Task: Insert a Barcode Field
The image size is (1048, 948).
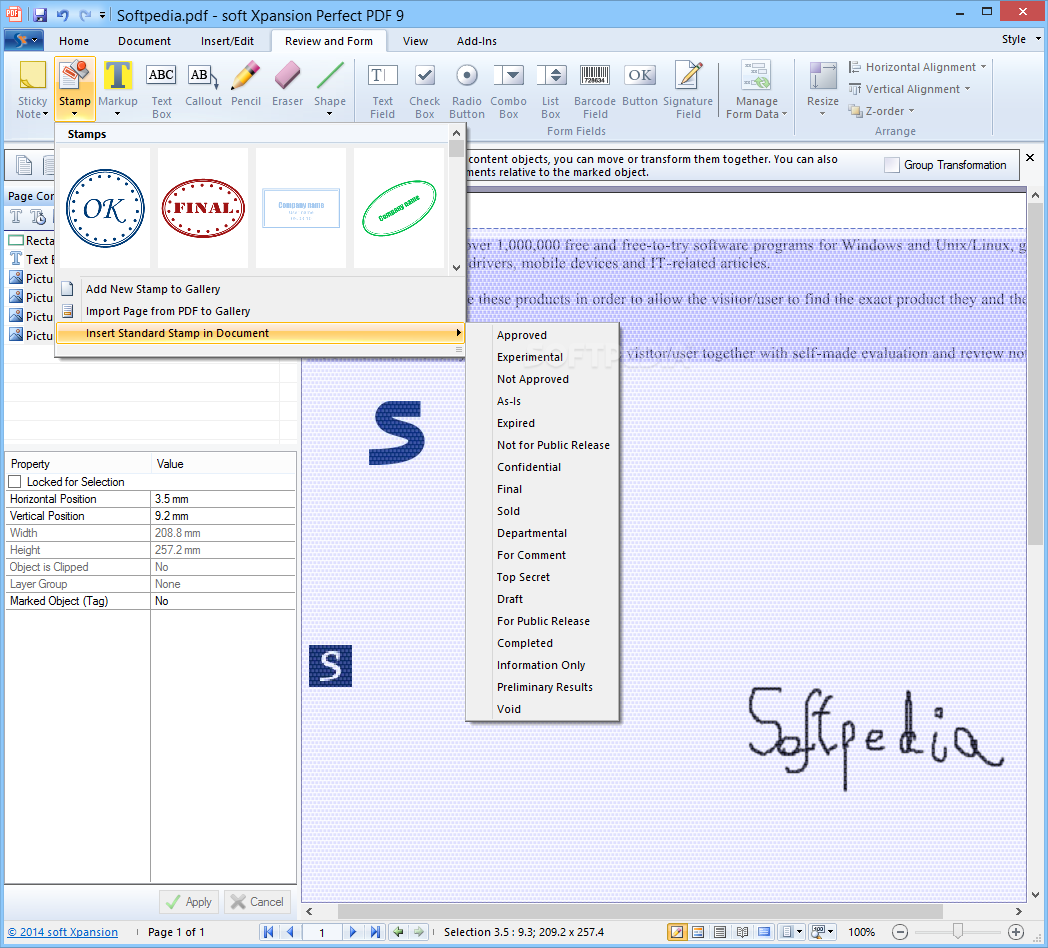Action: point(595,89)
